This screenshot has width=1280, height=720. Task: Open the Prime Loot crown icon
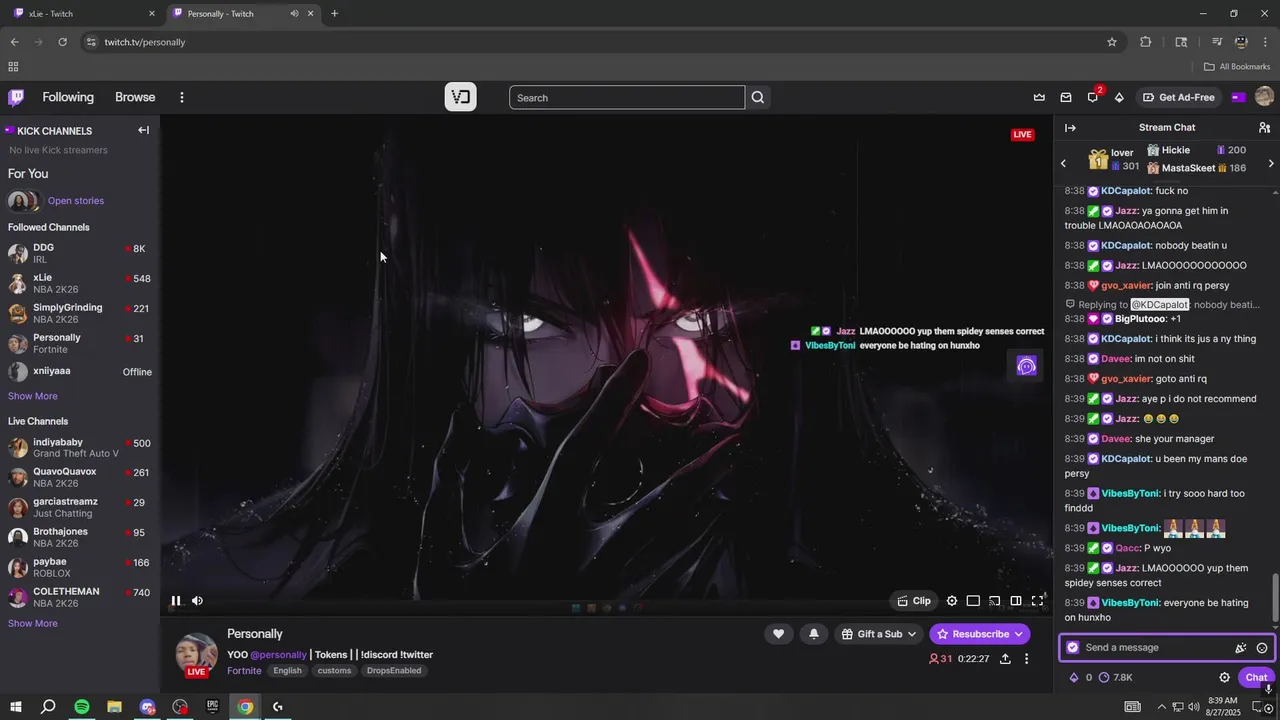coord(1039,97)
